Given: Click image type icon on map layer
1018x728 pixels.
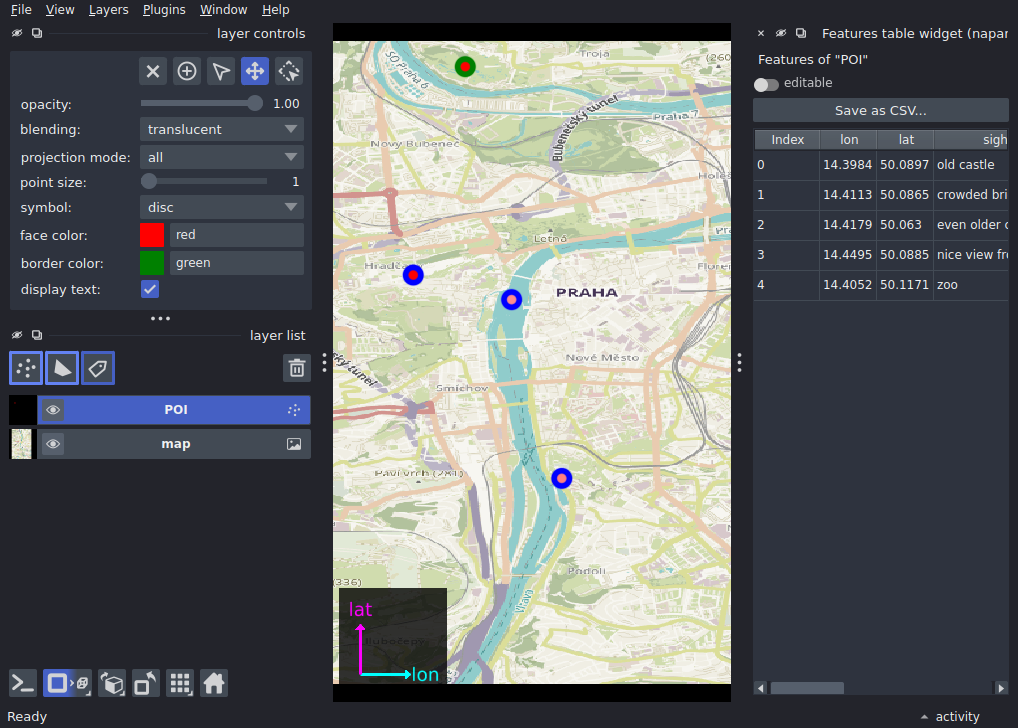Looking at the screenshot, I should click(294, 444).
